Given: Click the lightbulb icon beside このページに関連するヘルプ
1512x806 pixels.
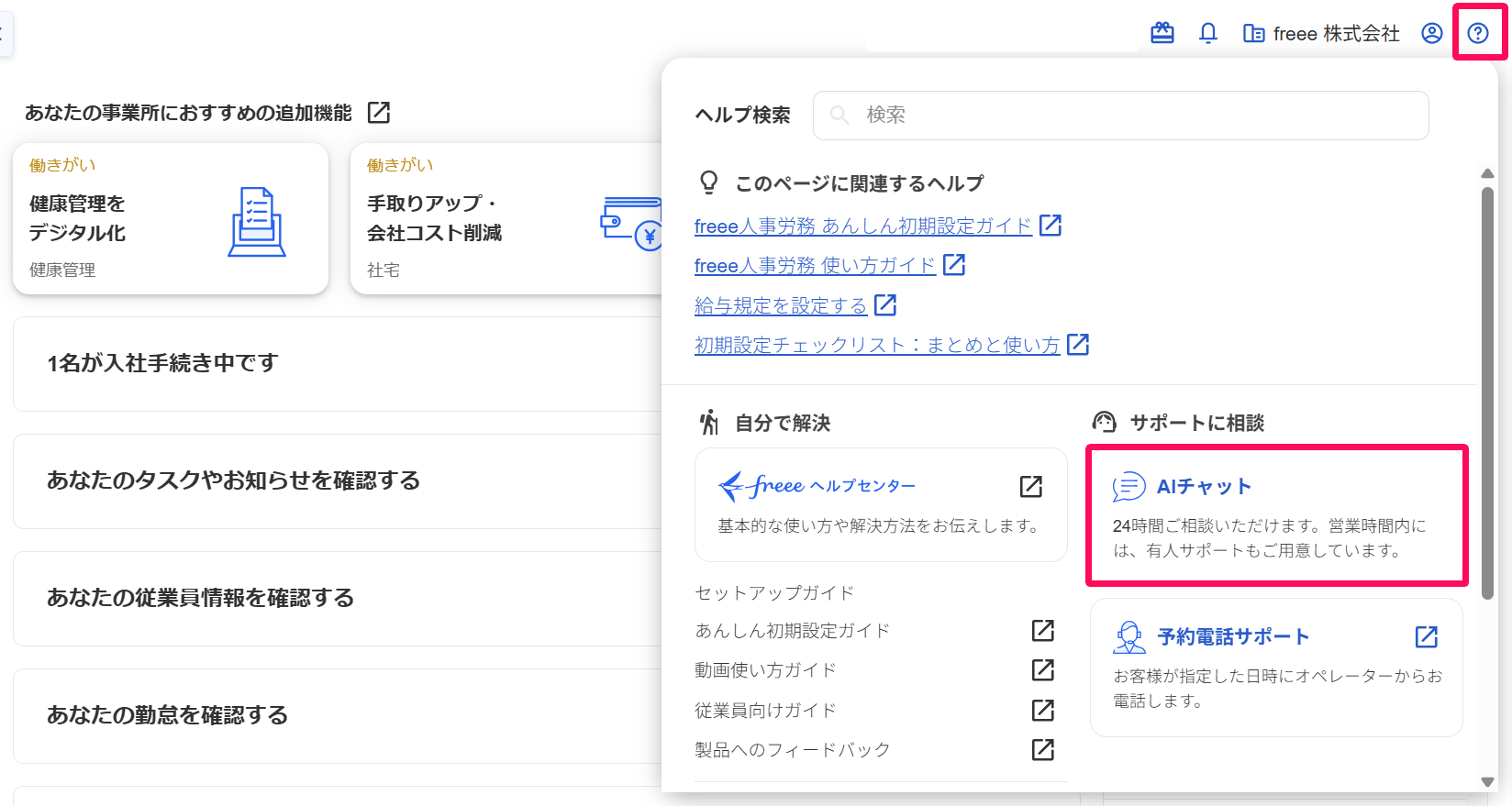Looking at the screenshot, I should point(709,182).
